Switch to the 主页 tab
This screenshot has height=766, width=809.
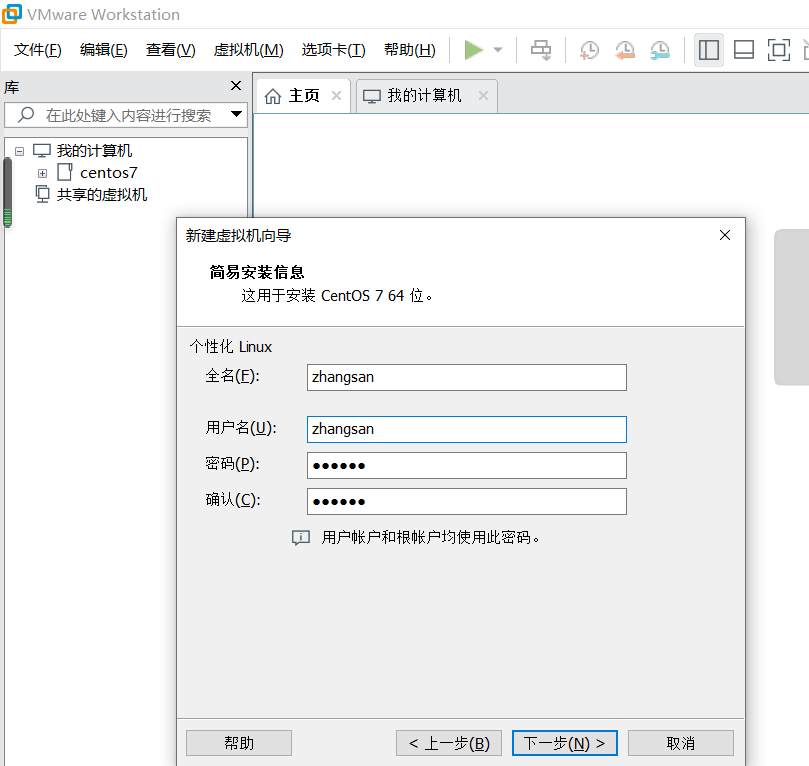303,95
